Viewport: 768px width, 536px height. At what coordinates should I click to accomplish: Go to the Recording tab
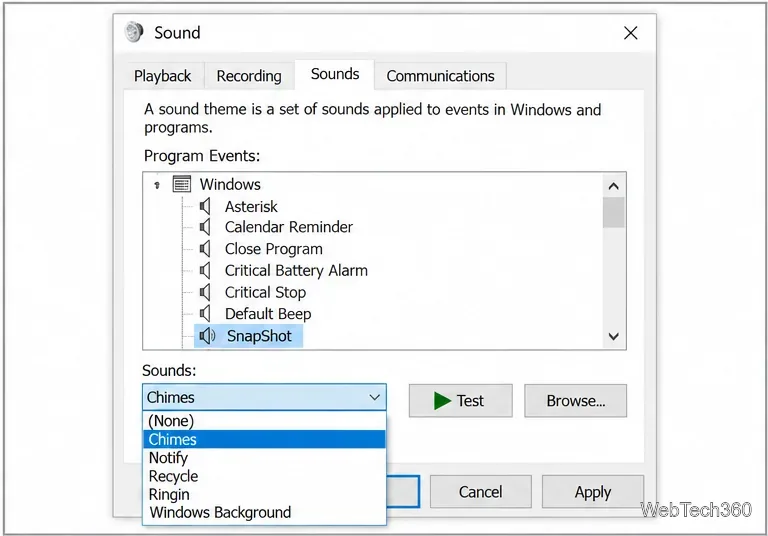coord(249,76)
